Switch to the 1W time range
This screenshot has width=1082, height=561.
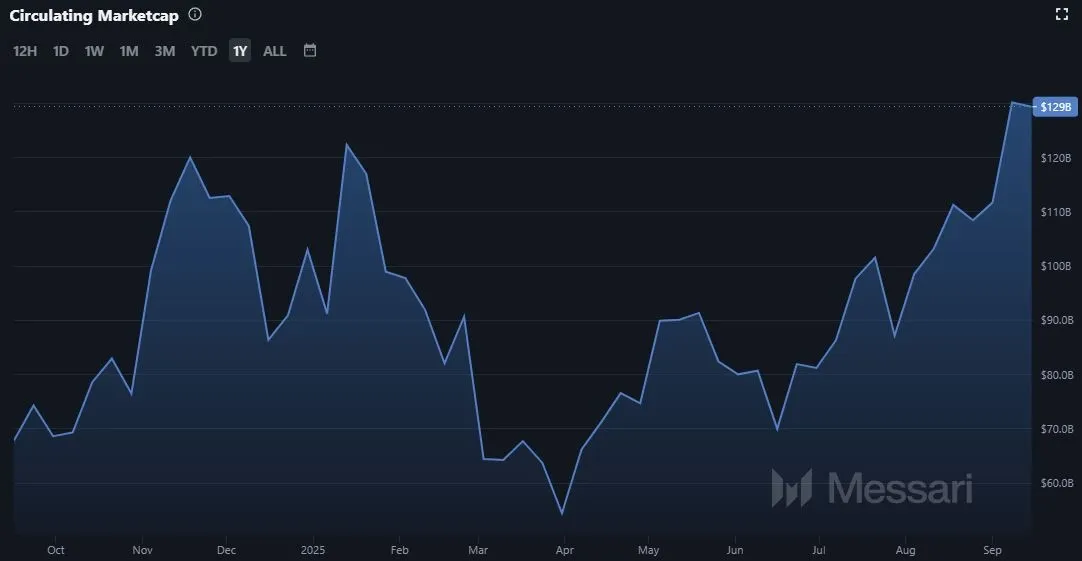[x=94, y=51]
